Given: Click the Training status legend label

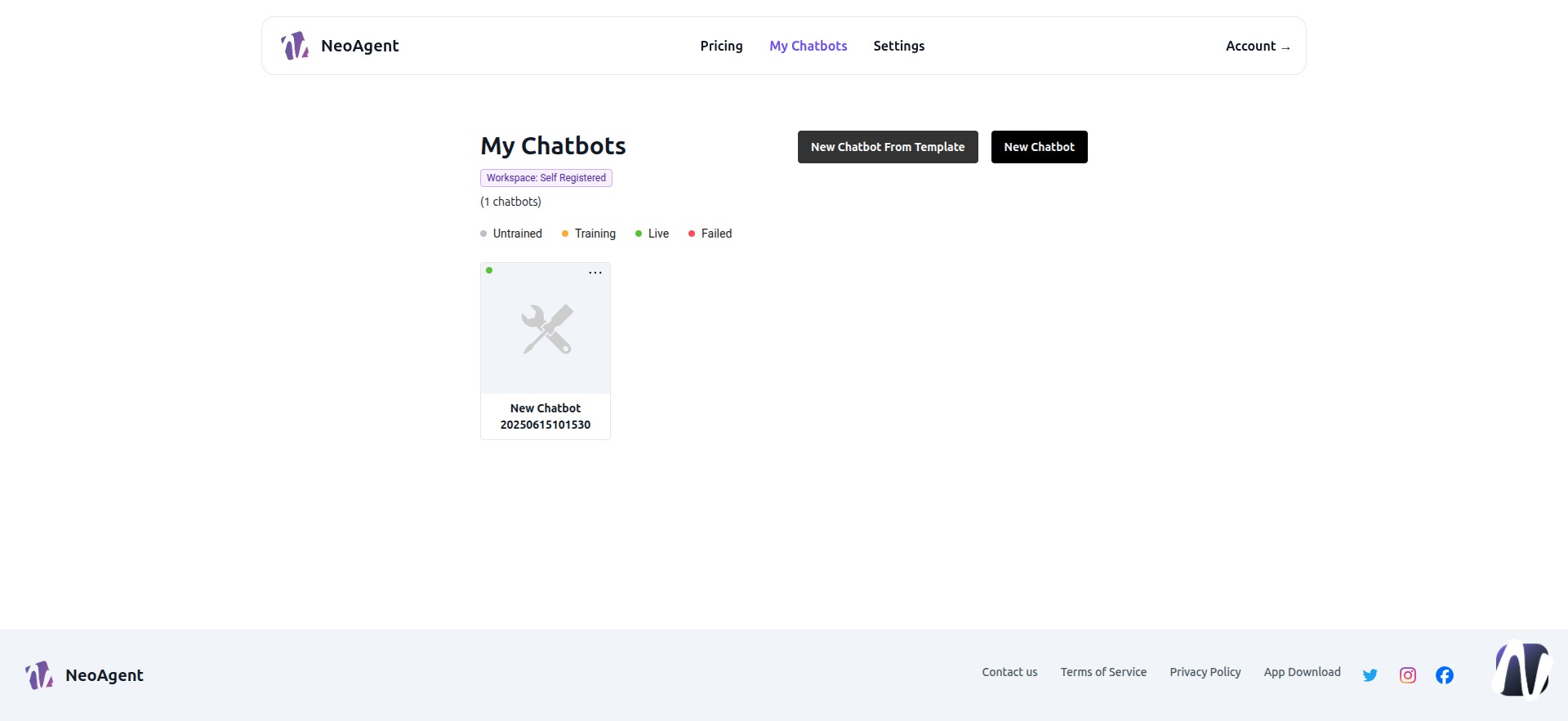Looking at the screenshot, I should click(595, 234).
